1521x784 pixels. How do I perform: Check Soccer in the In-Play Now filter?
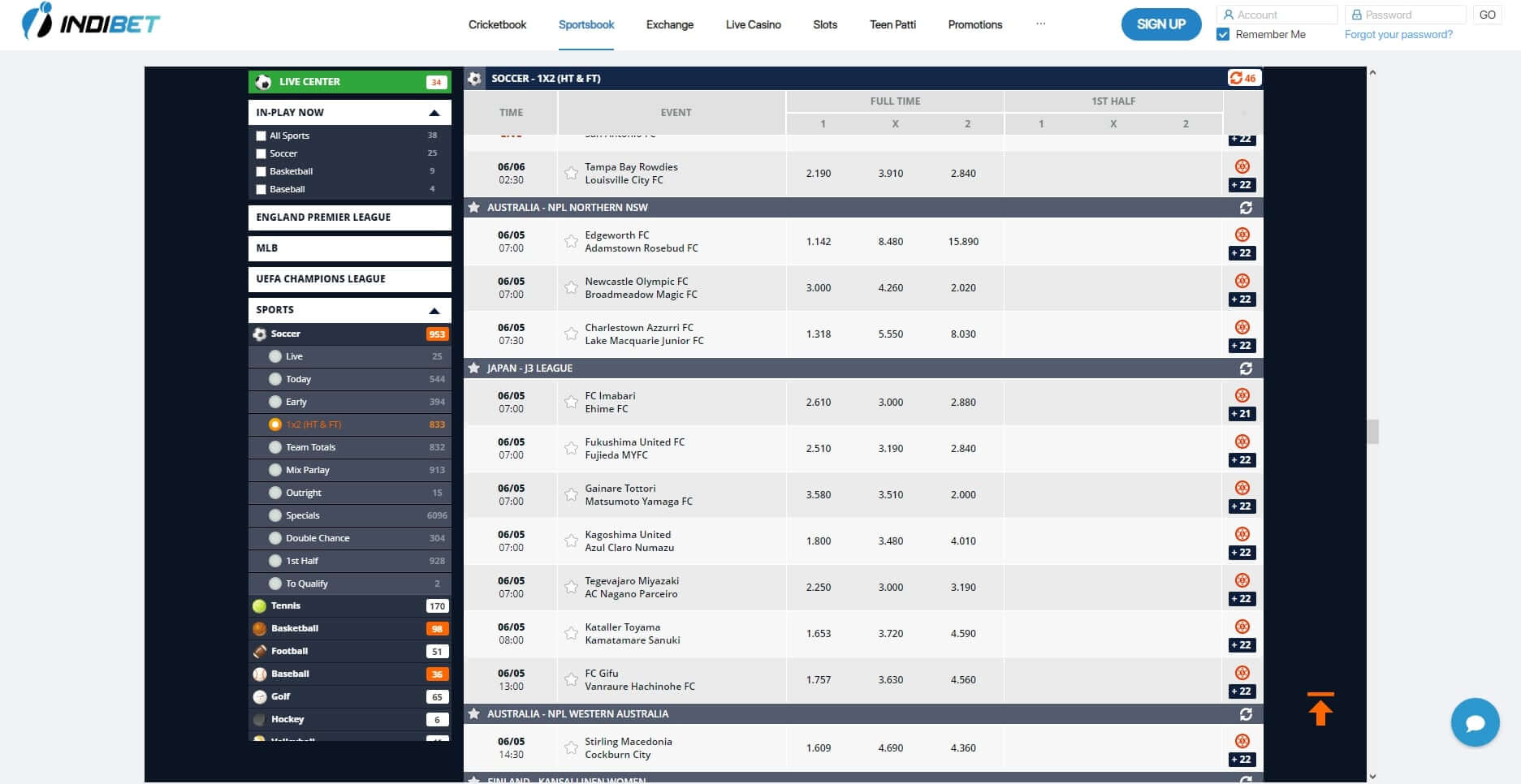click(261, 153)
